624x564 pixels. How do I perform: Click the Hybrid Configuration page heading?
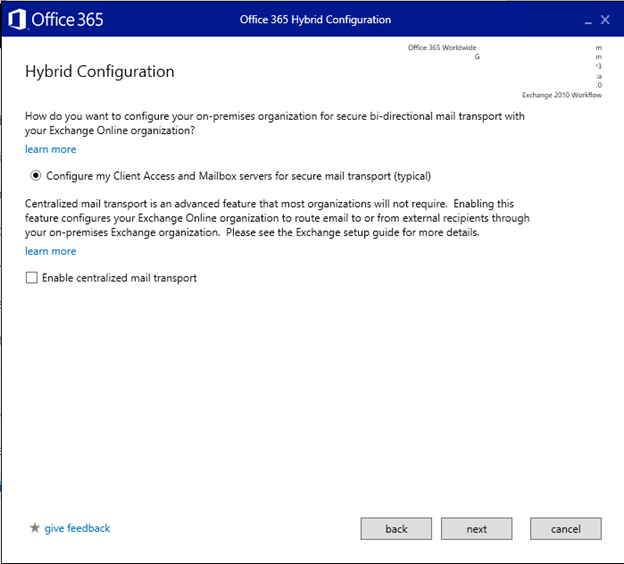[99, 72]
